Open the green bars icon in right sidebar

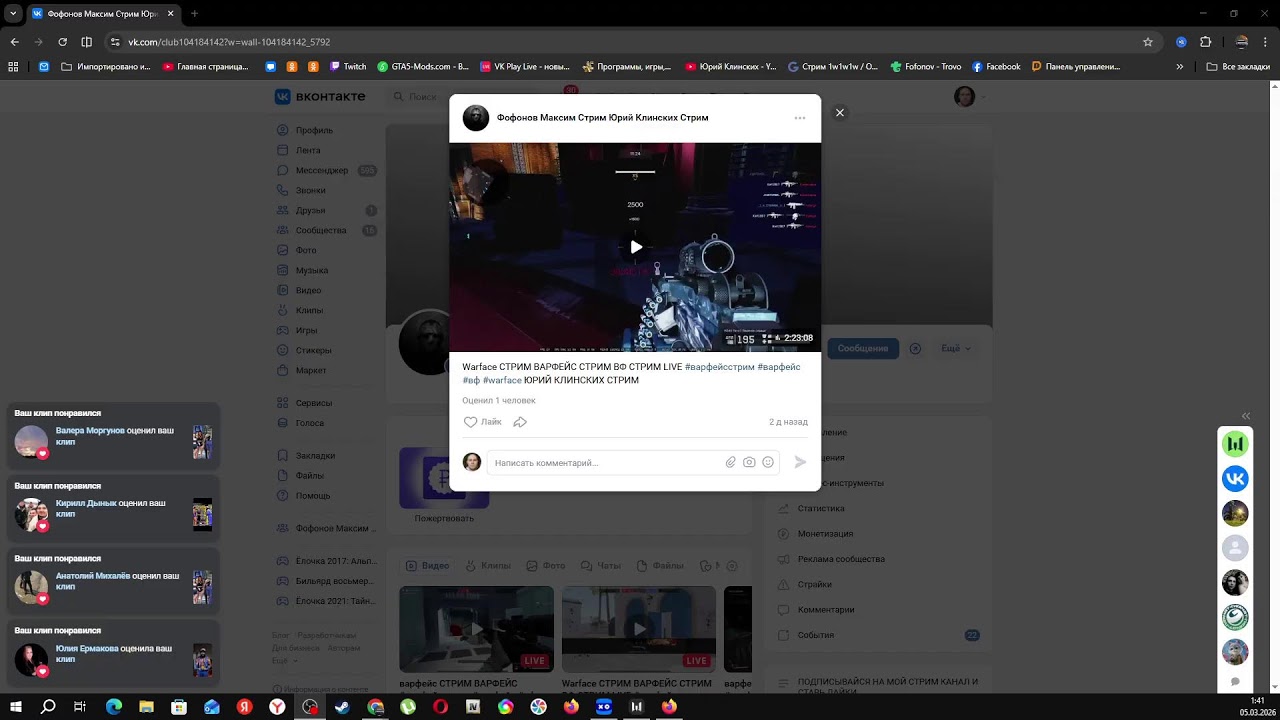coord(1235,444)
